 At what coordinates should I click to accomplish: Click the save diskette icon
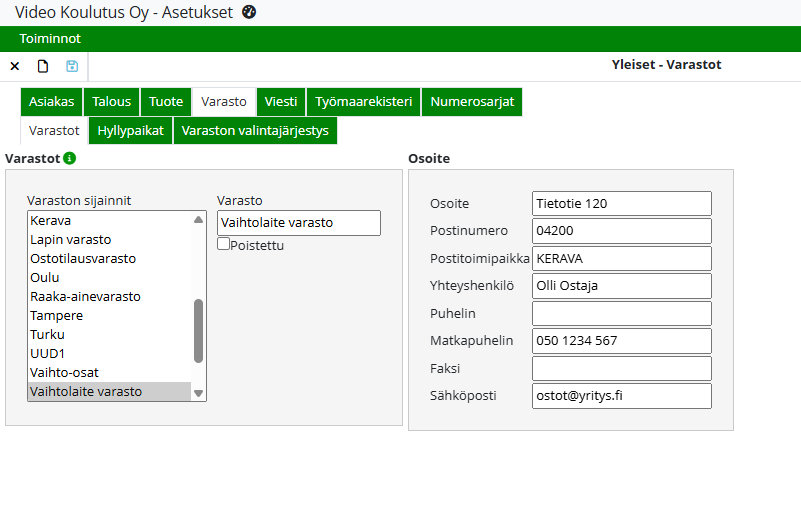[x=72, y=67]
